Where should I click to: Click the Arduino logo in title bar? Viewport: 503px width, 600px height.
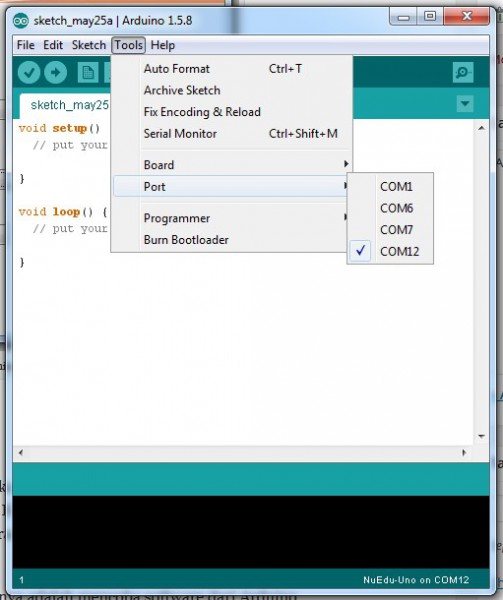(x=21, y=21)
